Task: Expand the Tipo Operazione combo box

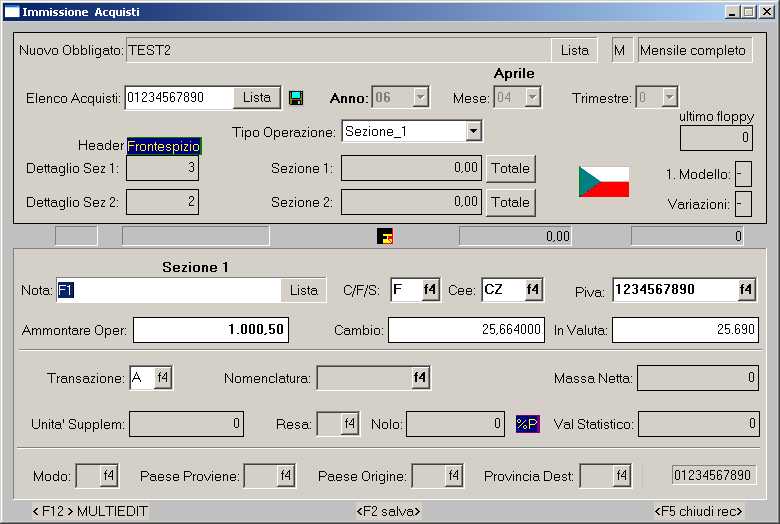Action: coord(474,131)
